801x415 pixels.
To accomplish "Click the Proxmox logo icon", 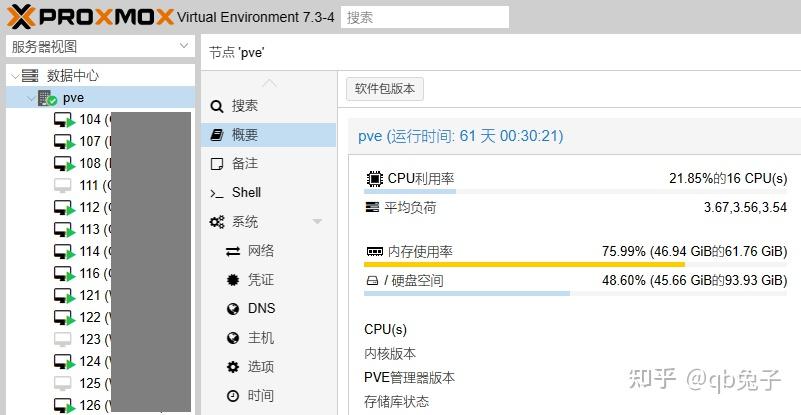I will point(20,16).
